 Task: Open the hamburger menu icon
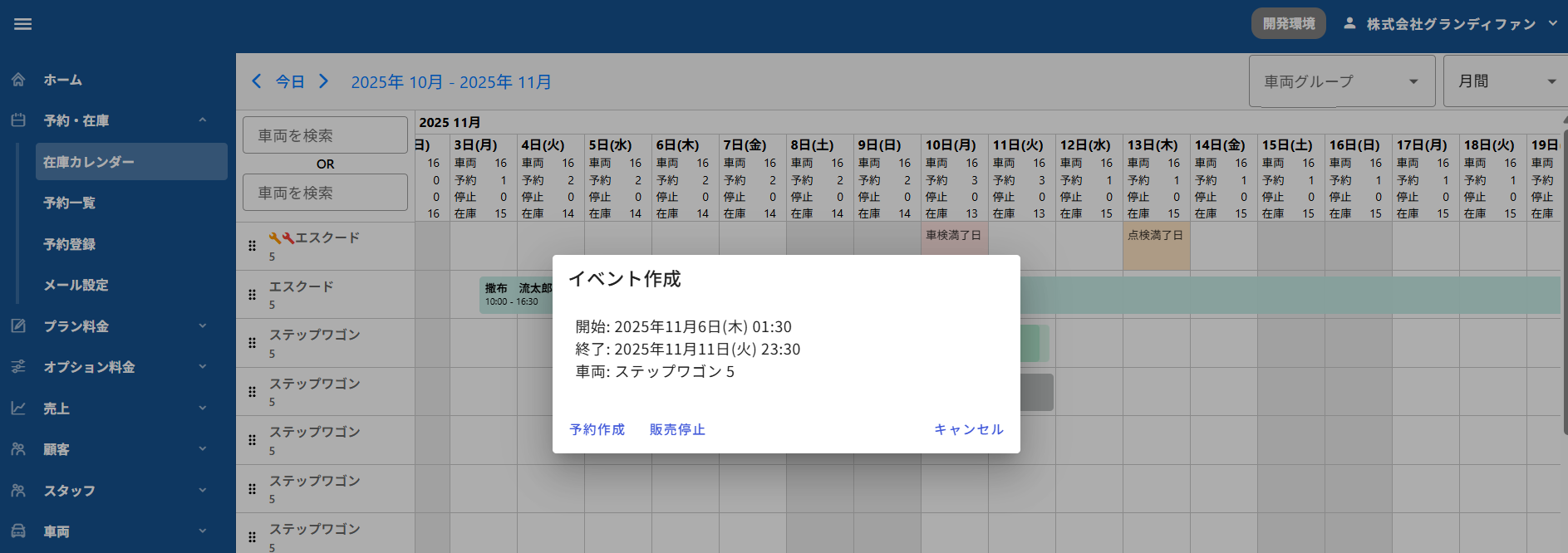tap(23, 24)
